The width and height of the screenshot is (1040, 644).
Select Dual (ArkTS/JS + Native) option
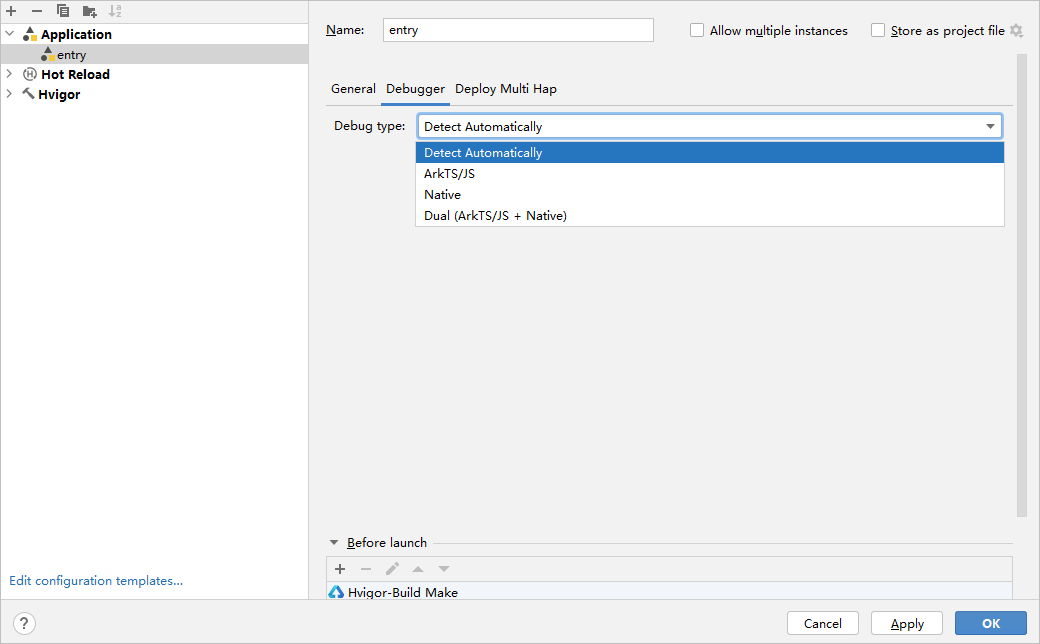click(495, 216)
